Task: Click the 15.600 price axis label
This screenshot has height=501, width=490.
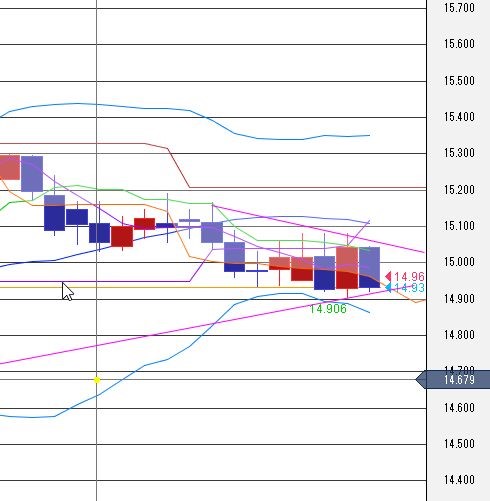Action: [x=459, y=44]
